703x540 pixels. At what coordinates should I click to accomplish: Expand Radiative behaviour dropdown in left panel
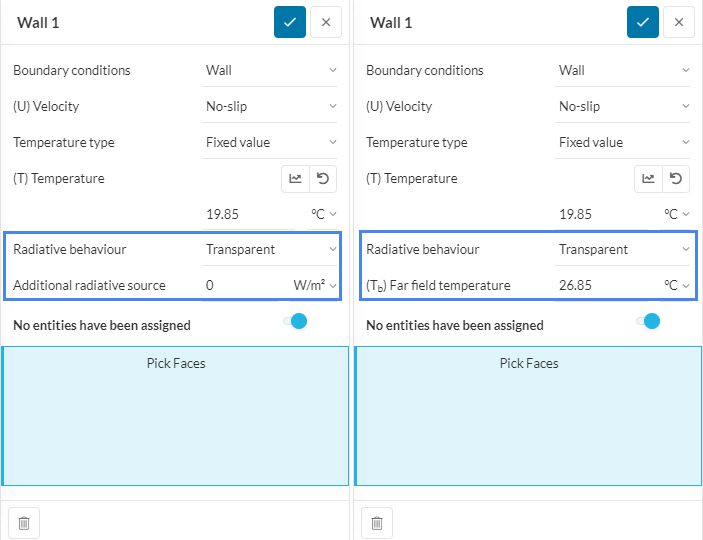(x=270, y=249)
